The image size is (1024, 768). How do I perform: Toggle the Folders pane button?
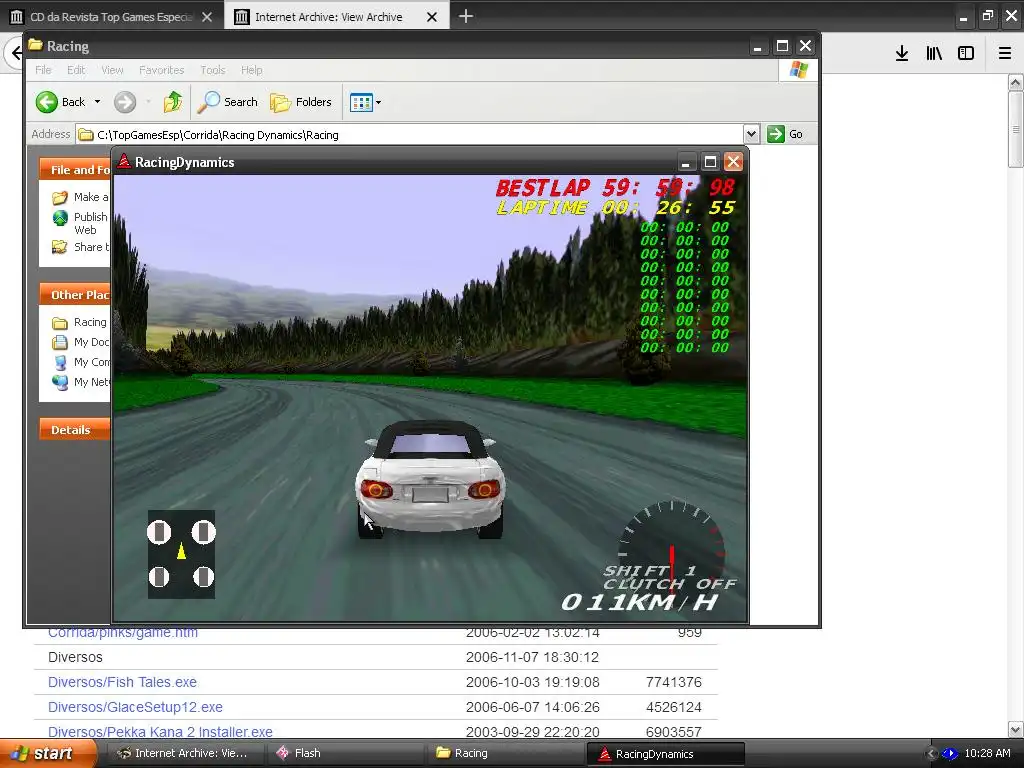tap(301, 102)
